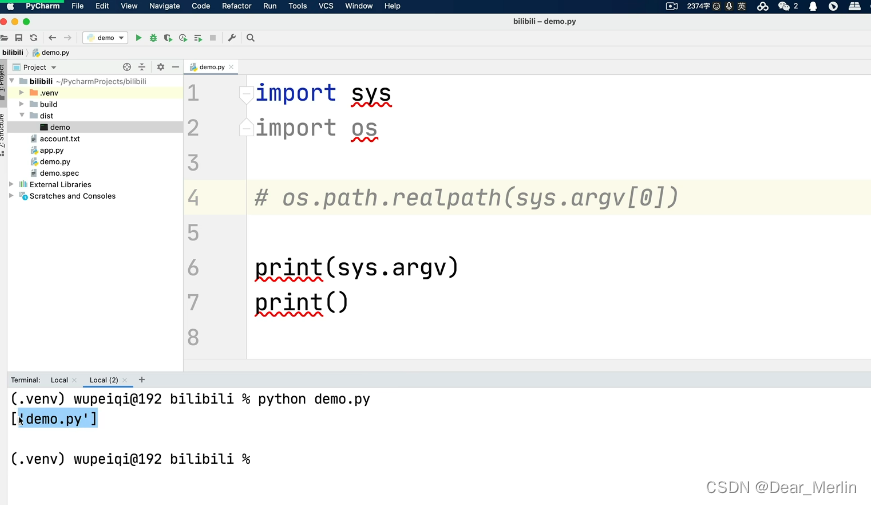Click the Save All disk icon

coord(18,38)
